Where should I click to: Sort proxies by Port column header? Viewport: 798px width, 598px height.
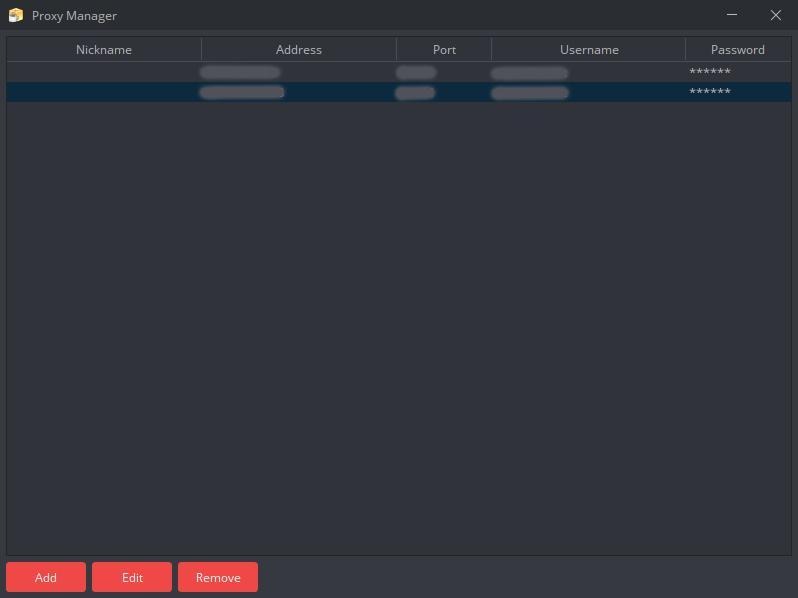click(444, 49)
